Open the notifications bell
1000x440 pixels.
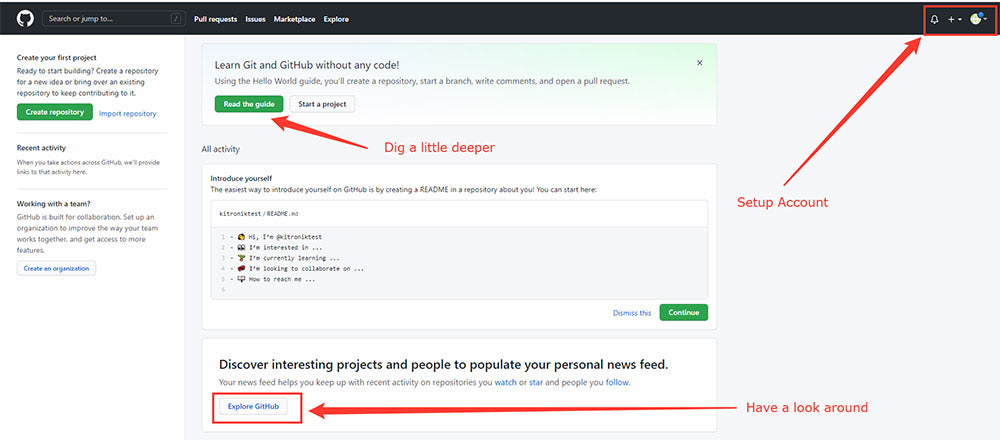pyautogui.click(x=934, y=19)
